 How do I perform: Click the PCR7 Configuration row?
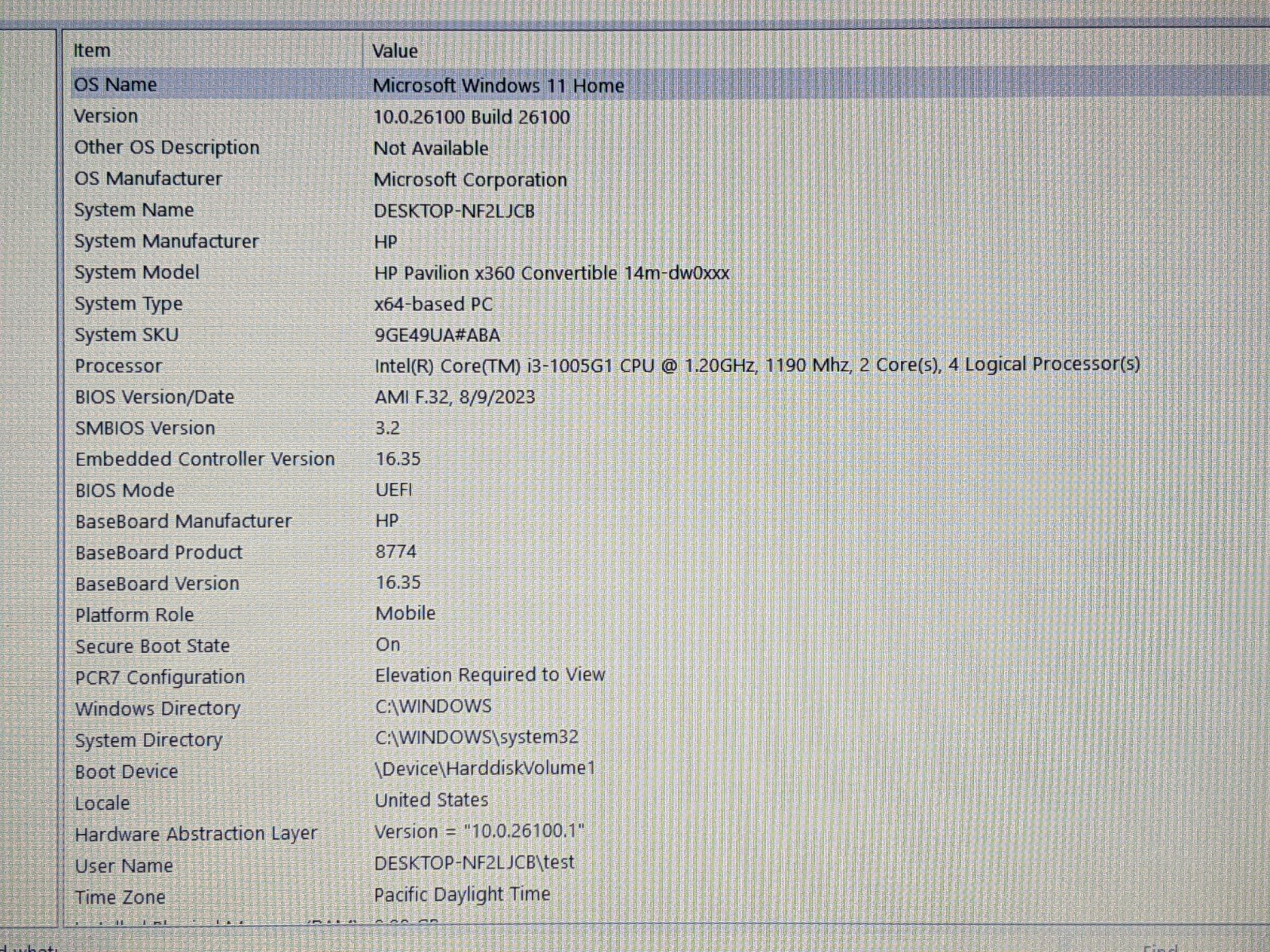point(160,678)
